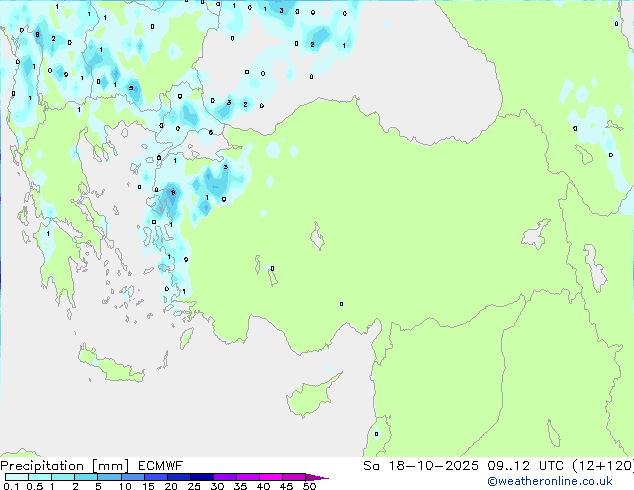Click the legend scale label '0.1'
Image resolution: width=634 pixels, height=490 pixels.
11,486
